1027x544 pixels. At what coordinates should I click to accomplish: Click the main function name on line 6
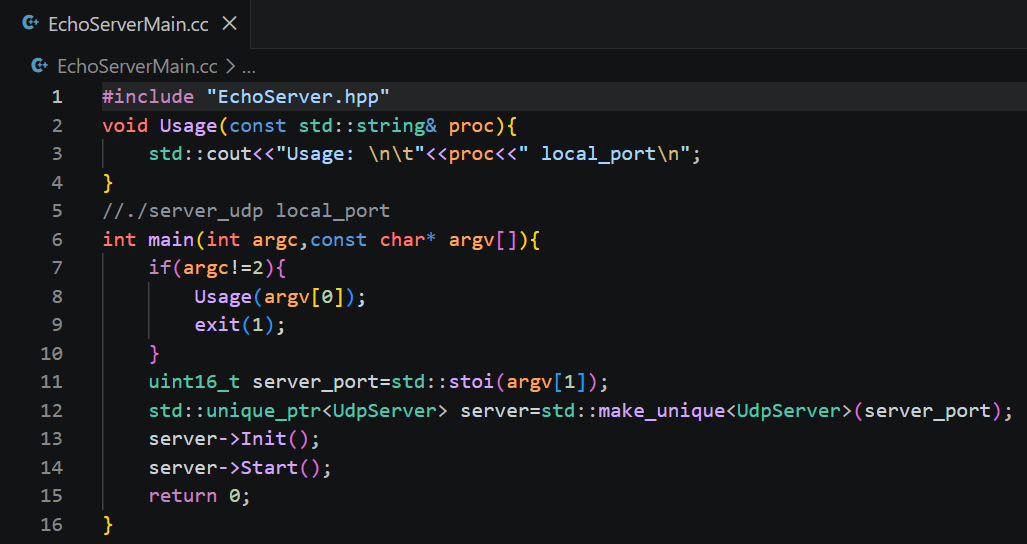tap(171, 240)
